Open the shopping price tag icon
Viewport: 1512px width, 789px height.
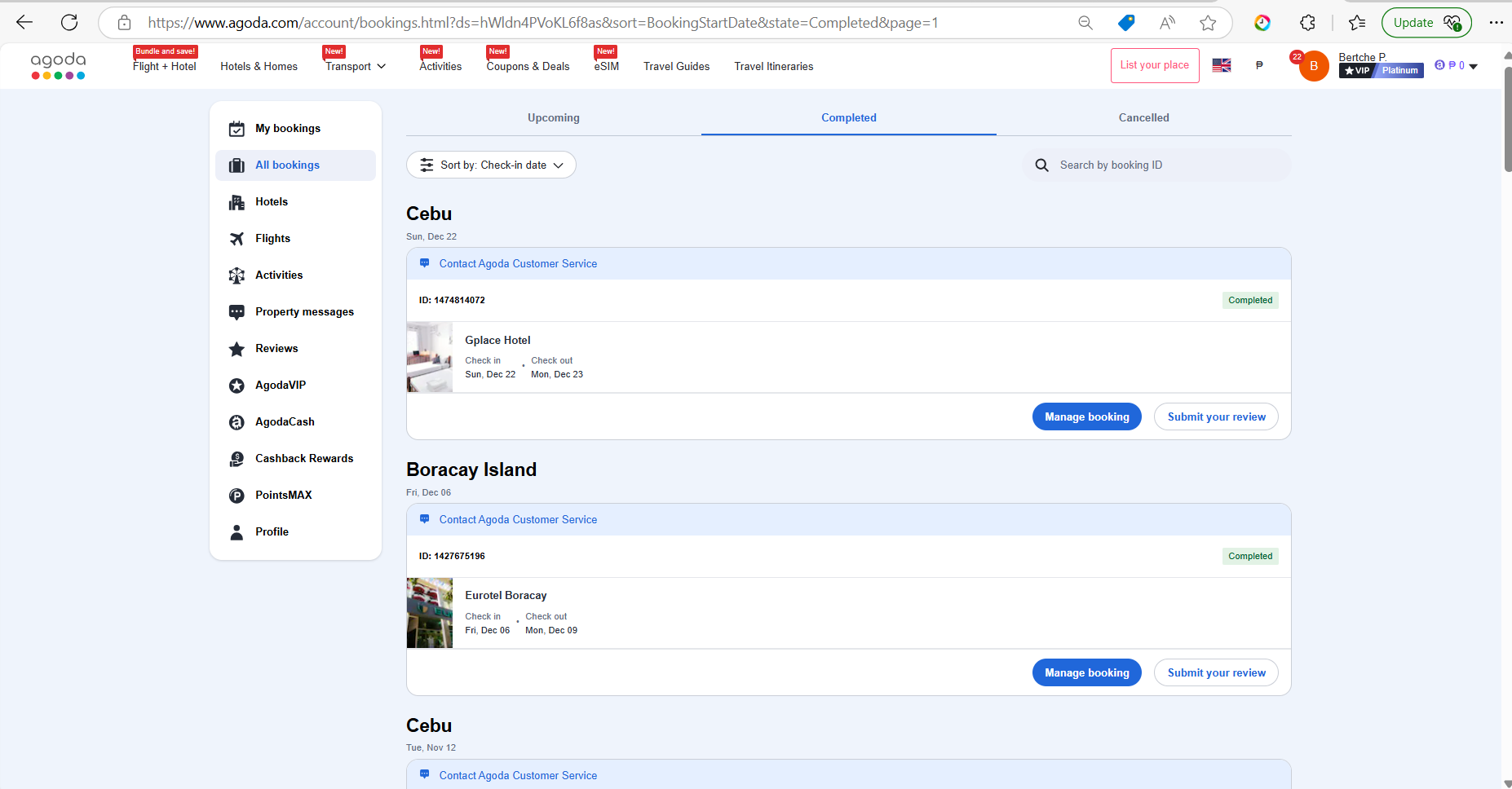pyautogui.click(x=1126, y=23)
